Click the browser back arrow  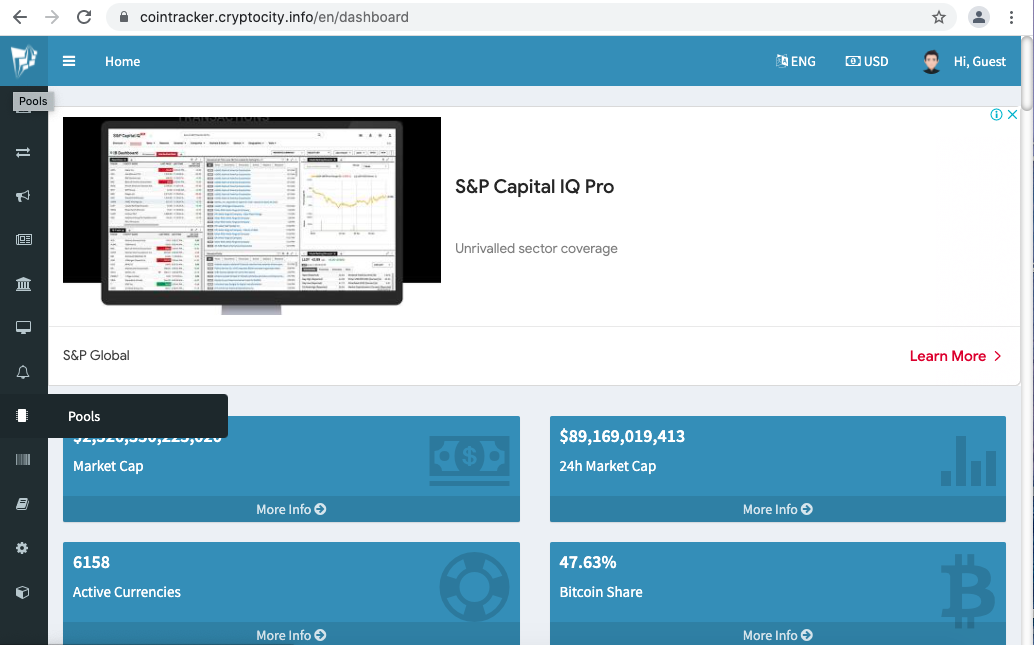tap(20, 17)
